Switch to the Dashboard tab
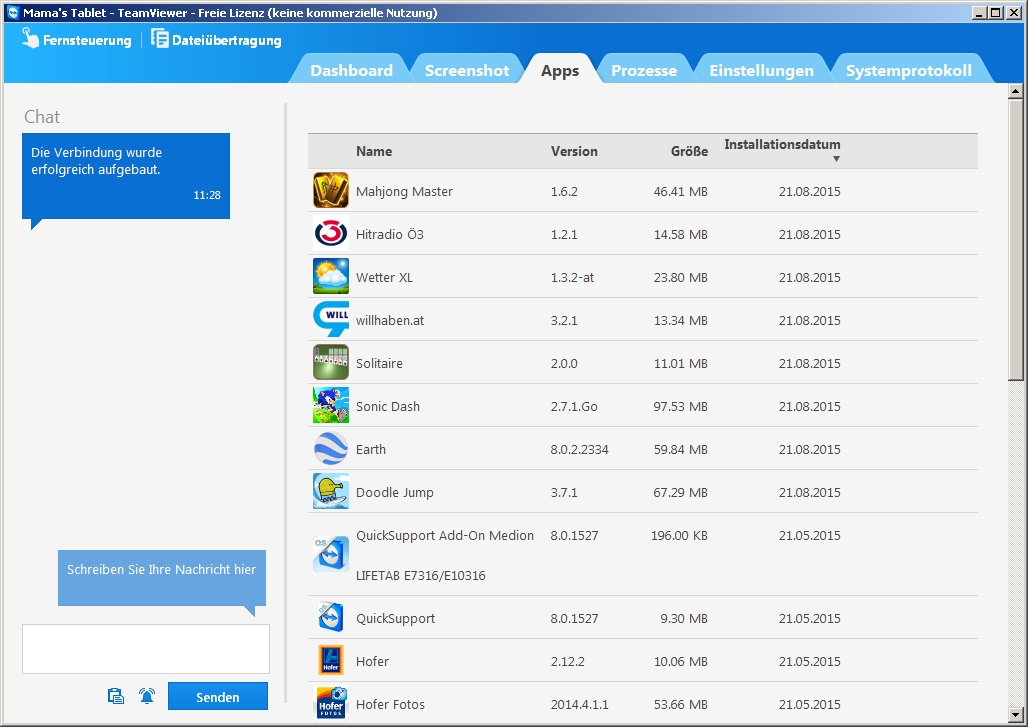Viewport: 1028px width, 727px height. click(x=351, y=70)
